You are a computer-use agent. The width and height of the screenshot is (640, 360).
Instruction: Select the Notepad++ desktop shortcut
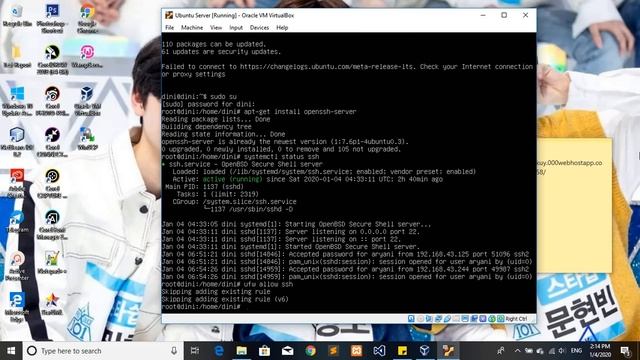tap(52, 262)
